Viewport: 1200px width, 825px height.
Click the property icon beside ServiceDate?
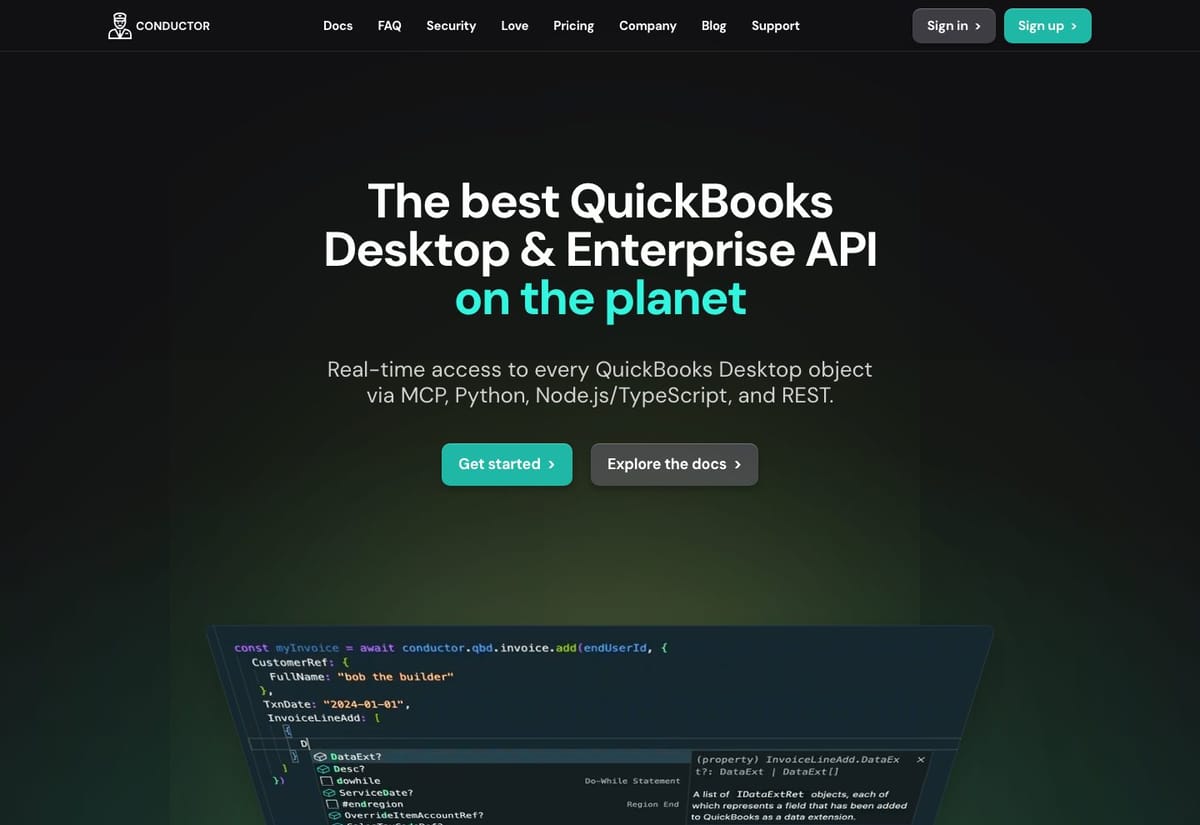329,793
